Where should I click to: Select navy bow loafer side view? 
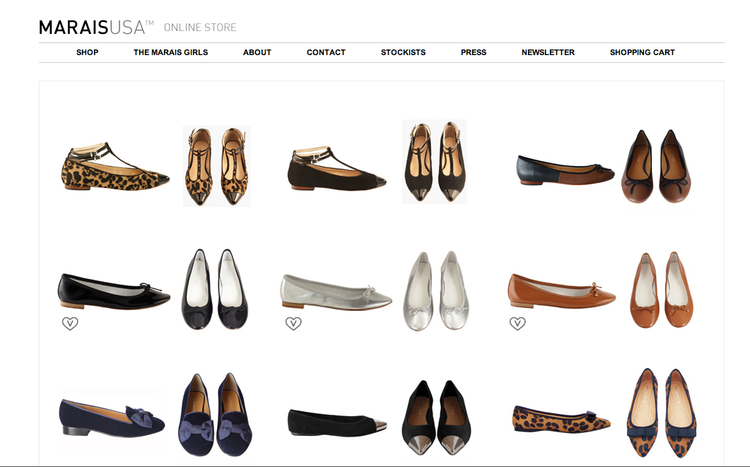tap(112, 417)
